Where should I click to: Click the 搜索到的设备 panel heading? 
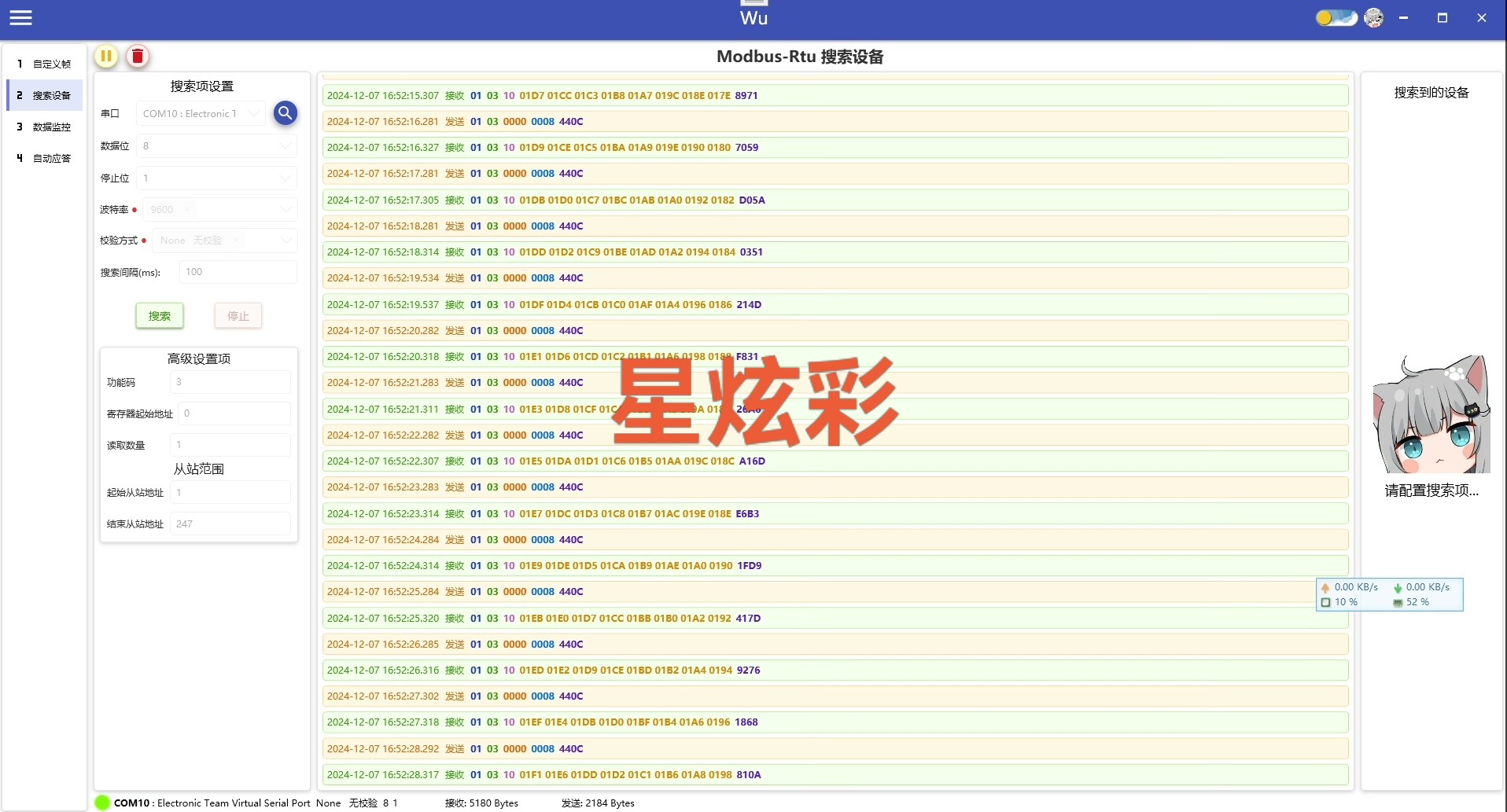[1431, 93]
